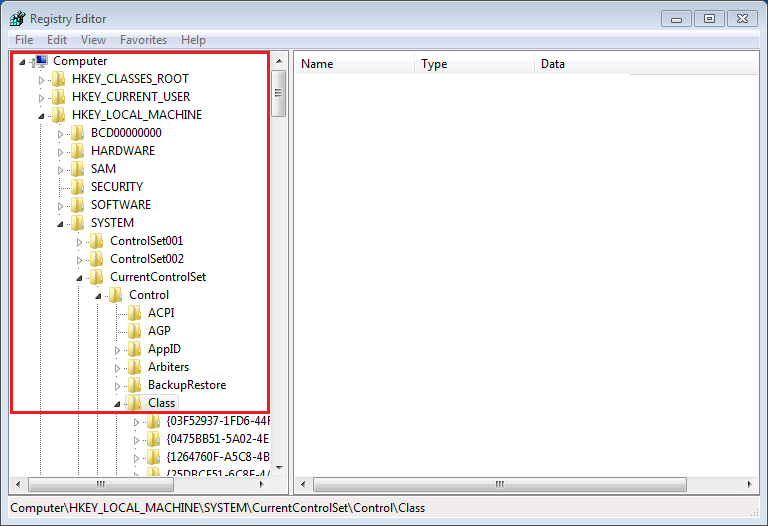Viewport: 768px width, 526px height.
Task: Click the Type column header
Action: click(475, 64)
